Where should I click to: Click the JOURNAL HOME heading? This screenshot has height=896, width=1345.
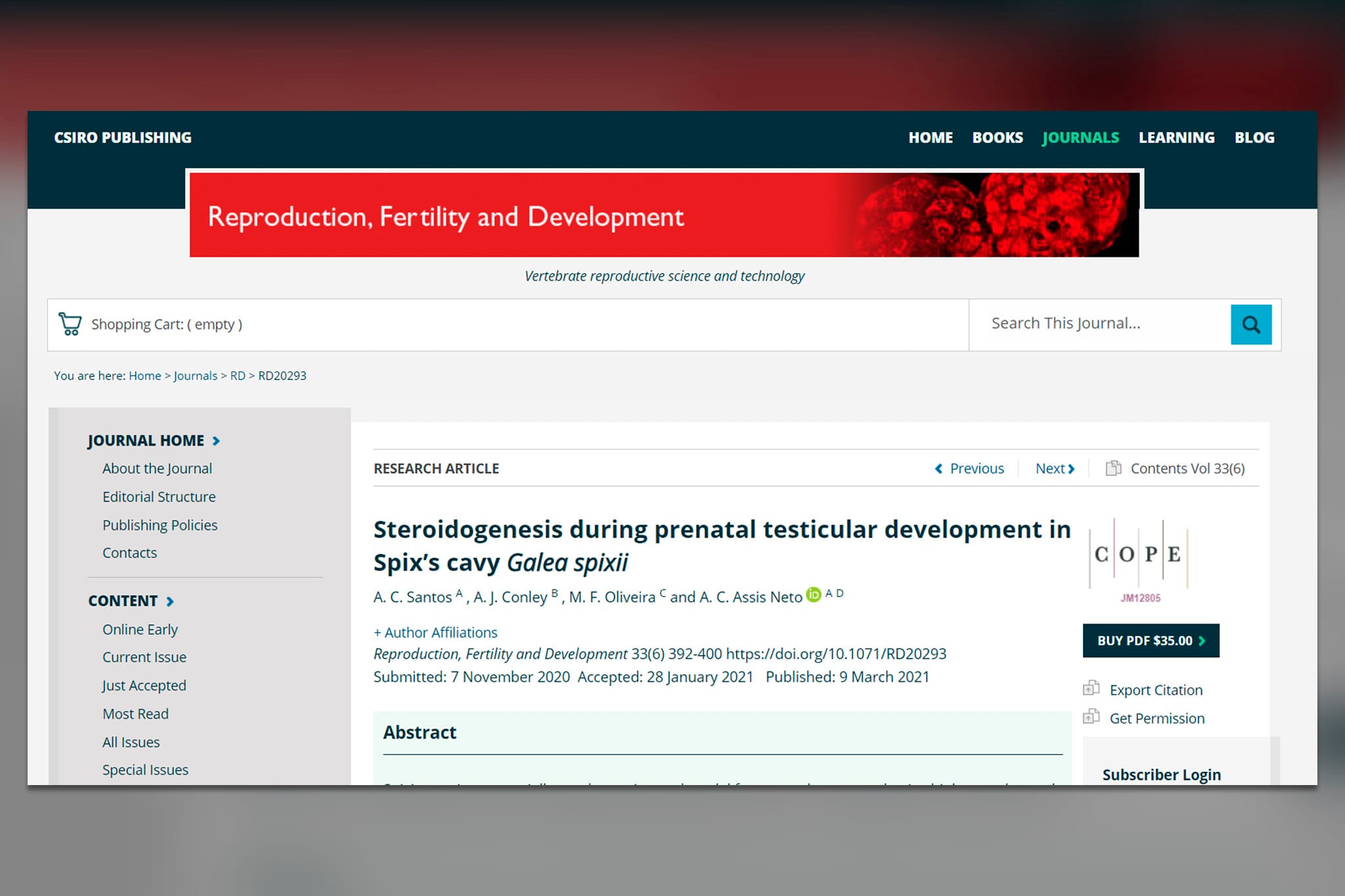[x=146, y=440]
